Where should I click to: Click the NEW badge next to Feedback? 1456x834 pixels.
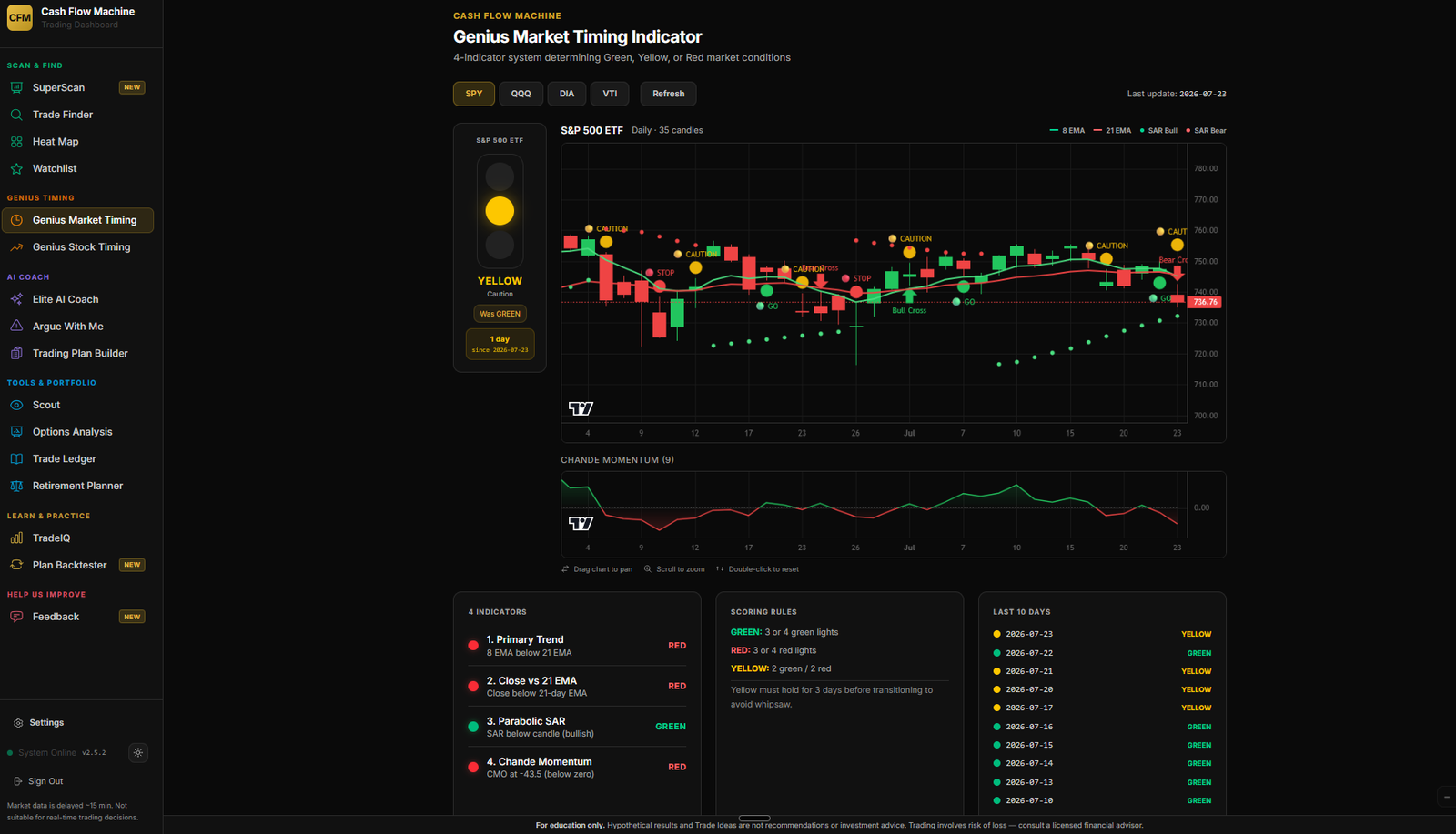tap(132, 617)
